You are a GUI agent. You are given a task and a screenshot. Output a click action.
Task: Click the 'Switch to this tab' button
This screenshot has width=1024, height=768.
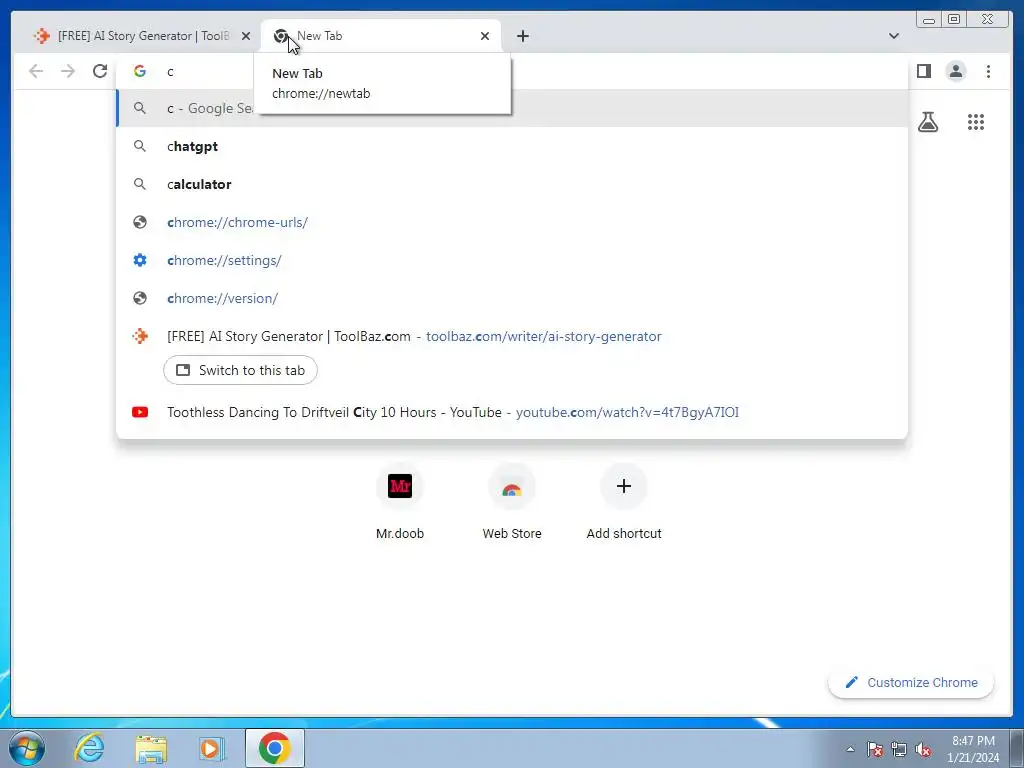[240, 370]
